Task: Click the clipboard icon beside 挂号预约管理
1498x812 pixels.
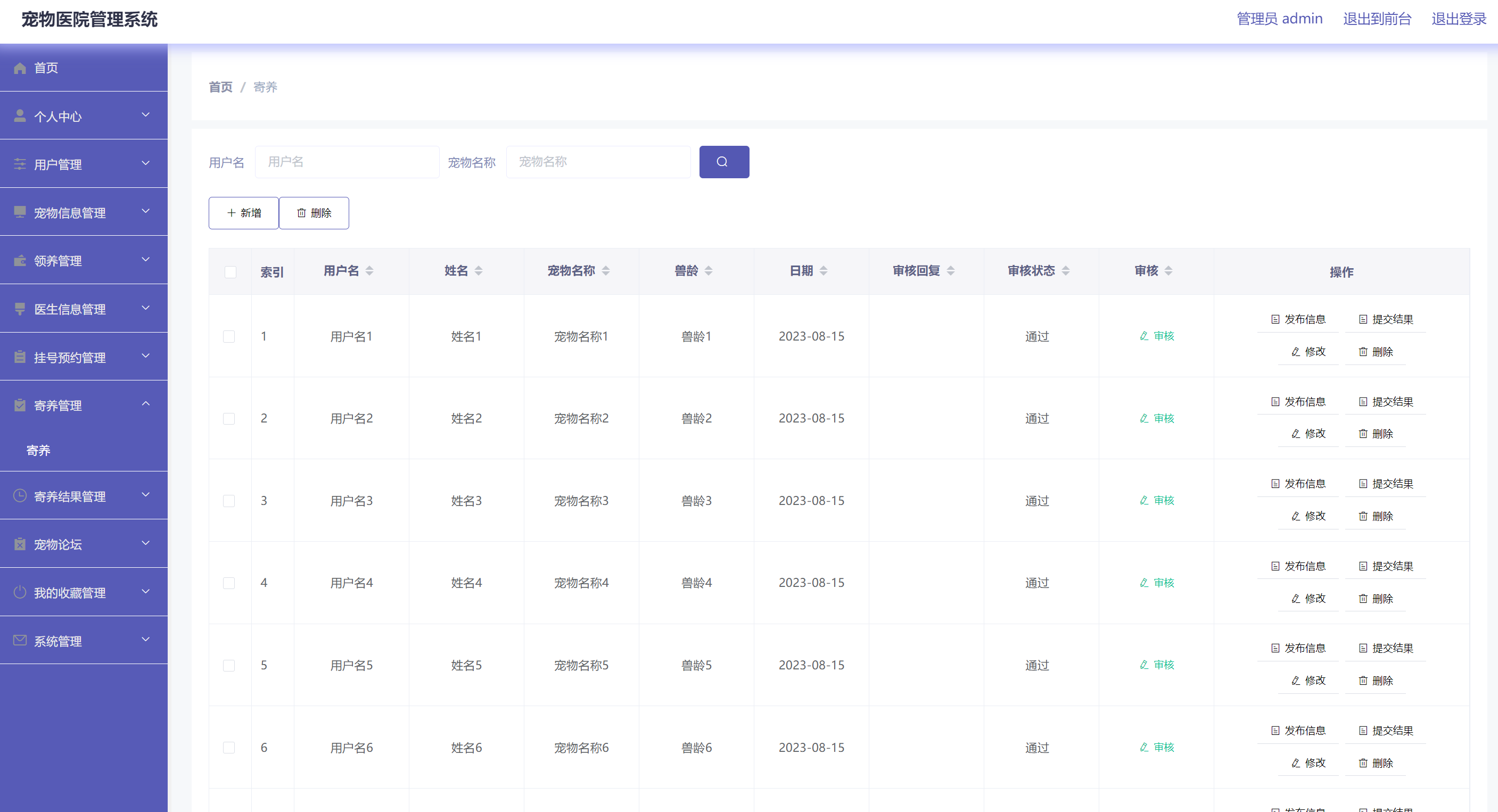Action: 20,357
